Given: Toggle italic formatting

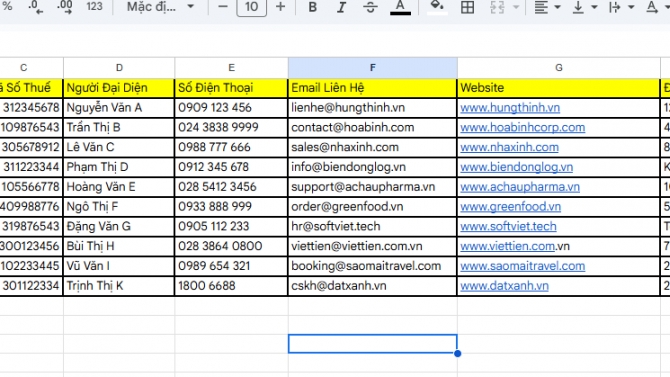Looking at the screenshot, I should pyautogui.click(x=341, y=6).
